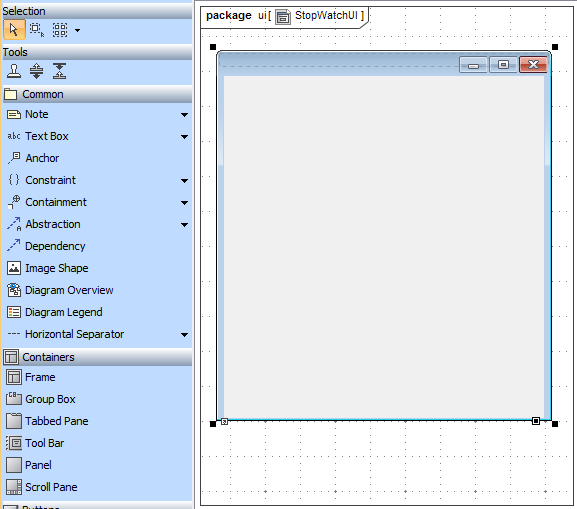Open the Constraint dropdown arrow
577x509 pixels.
pos(184,181)
